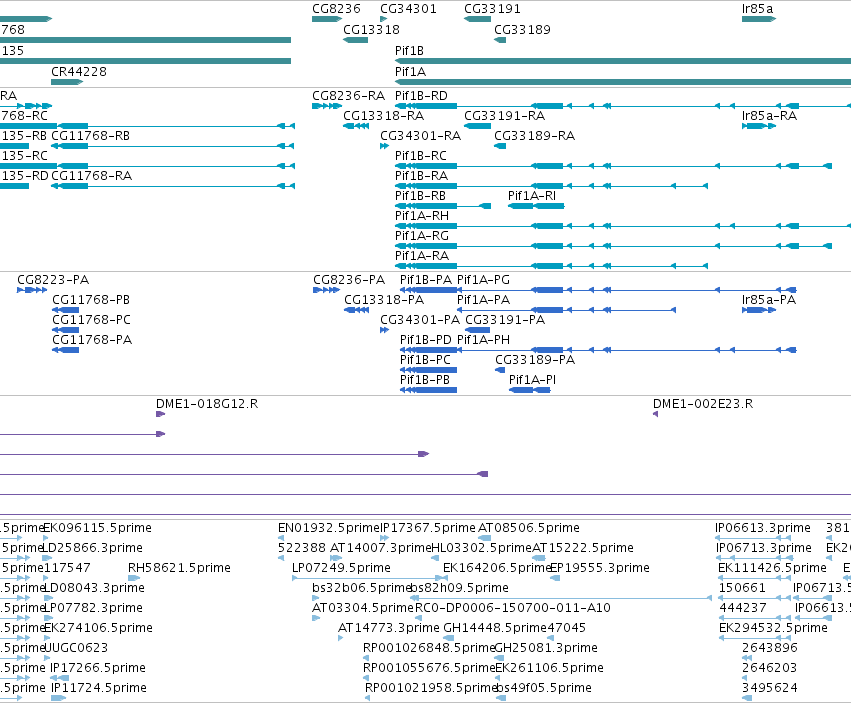Select the LP07249.5prime EST label

click(341, 568)
